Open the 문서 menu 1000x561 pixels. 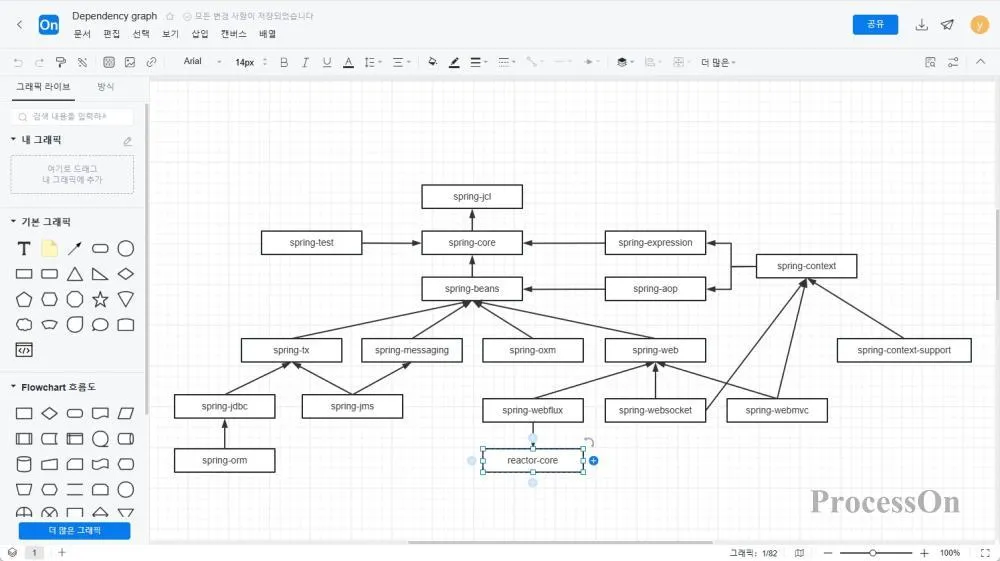[x=82, y=34]
